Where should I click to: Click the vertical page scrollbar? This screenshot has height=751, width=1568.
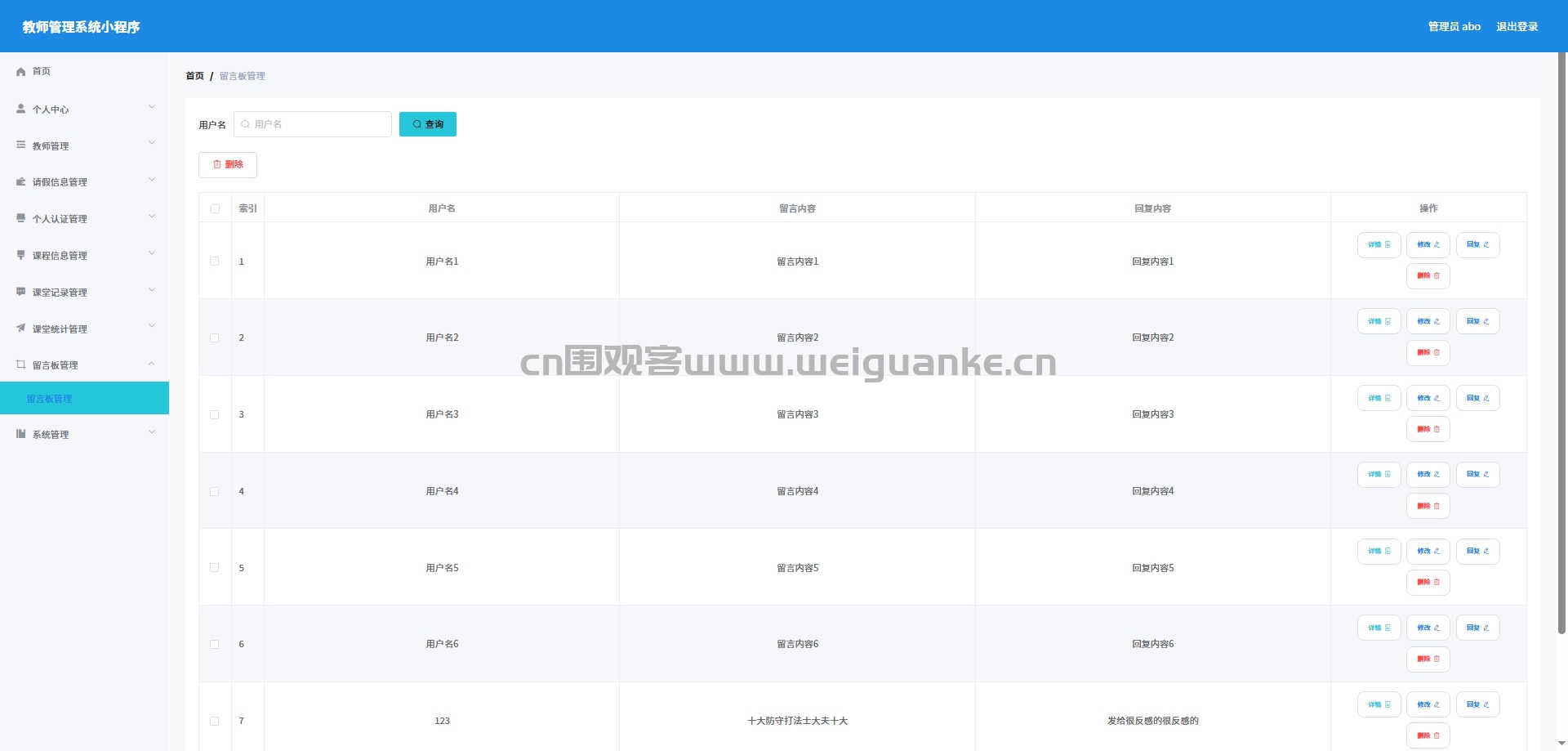pyautogui.click(x=1562, y=343)
